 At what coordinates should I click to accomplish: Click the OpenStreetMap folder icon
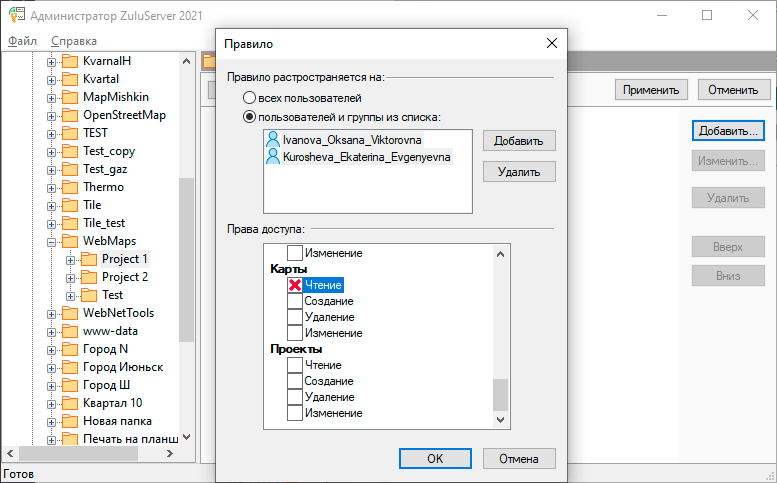pyautogui.click(x=70, y=115)
